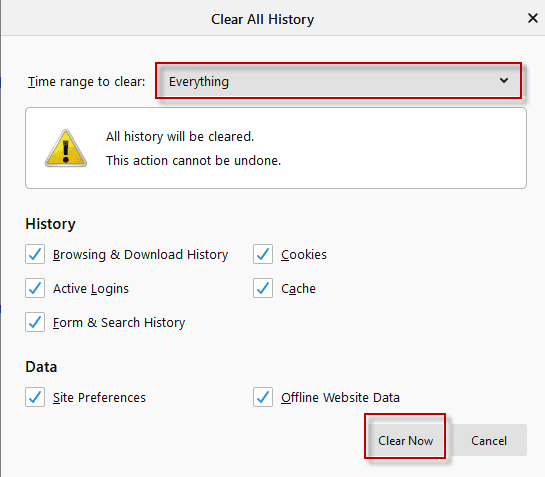Viewport: 545px width, 477px height.
Task: Click the Form & Search History label
Action: pyautogui.click(x=119, y=323)
